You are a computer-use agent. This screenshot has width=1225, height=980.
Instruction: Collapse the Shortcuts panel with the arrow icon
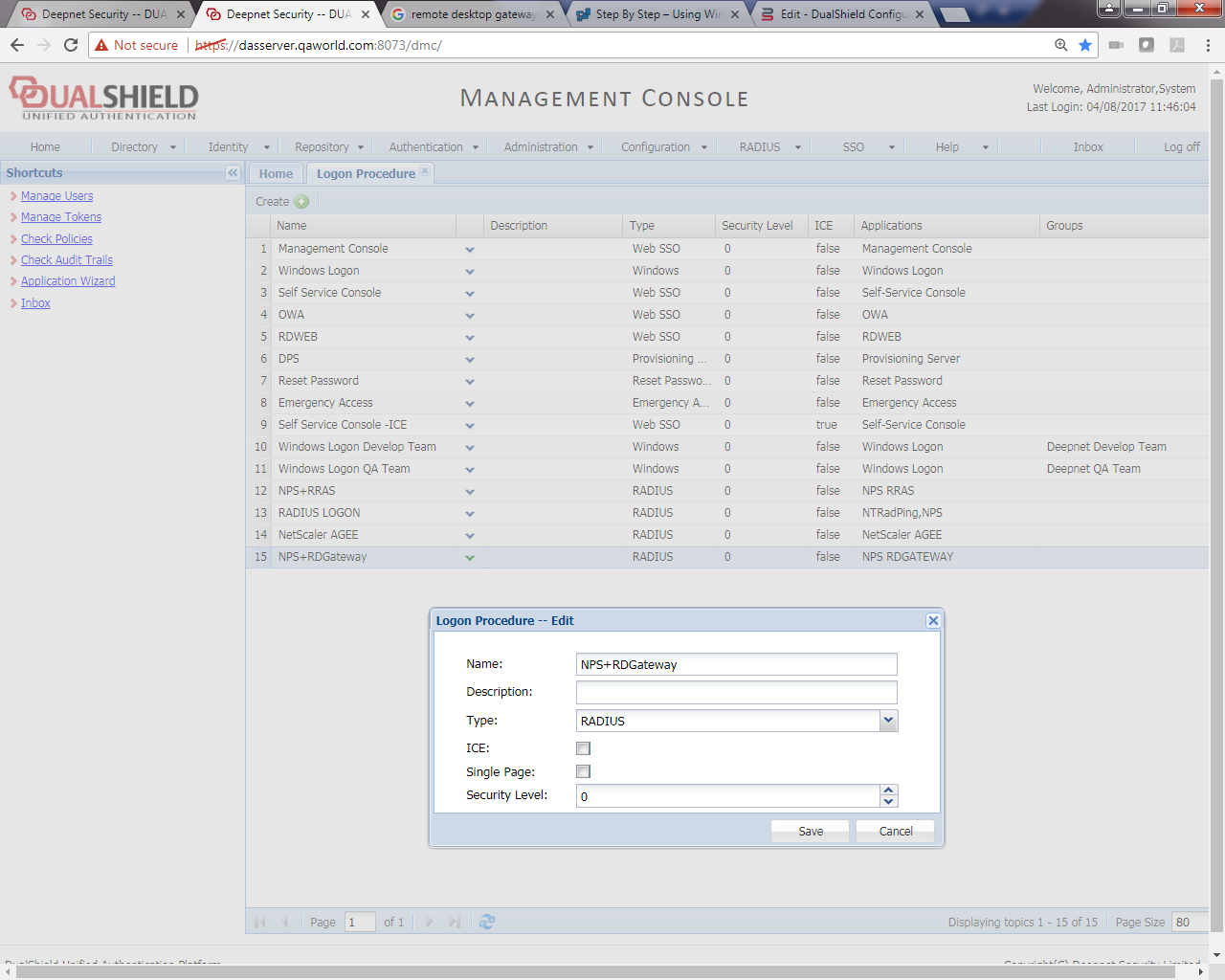(233, 173)
